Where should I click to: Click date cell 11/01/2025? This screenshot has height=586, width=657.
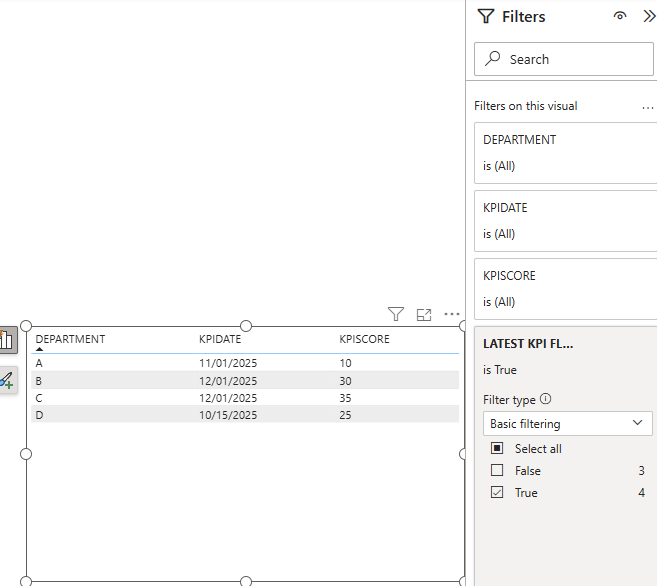click(228, 363)
